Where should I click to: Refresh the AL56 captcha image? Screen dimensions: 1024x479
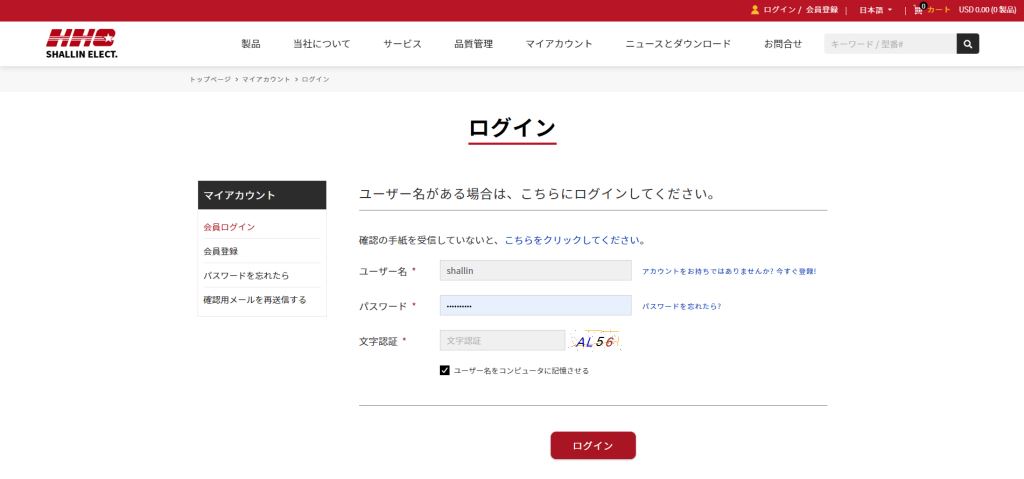[x=595, y=340]
